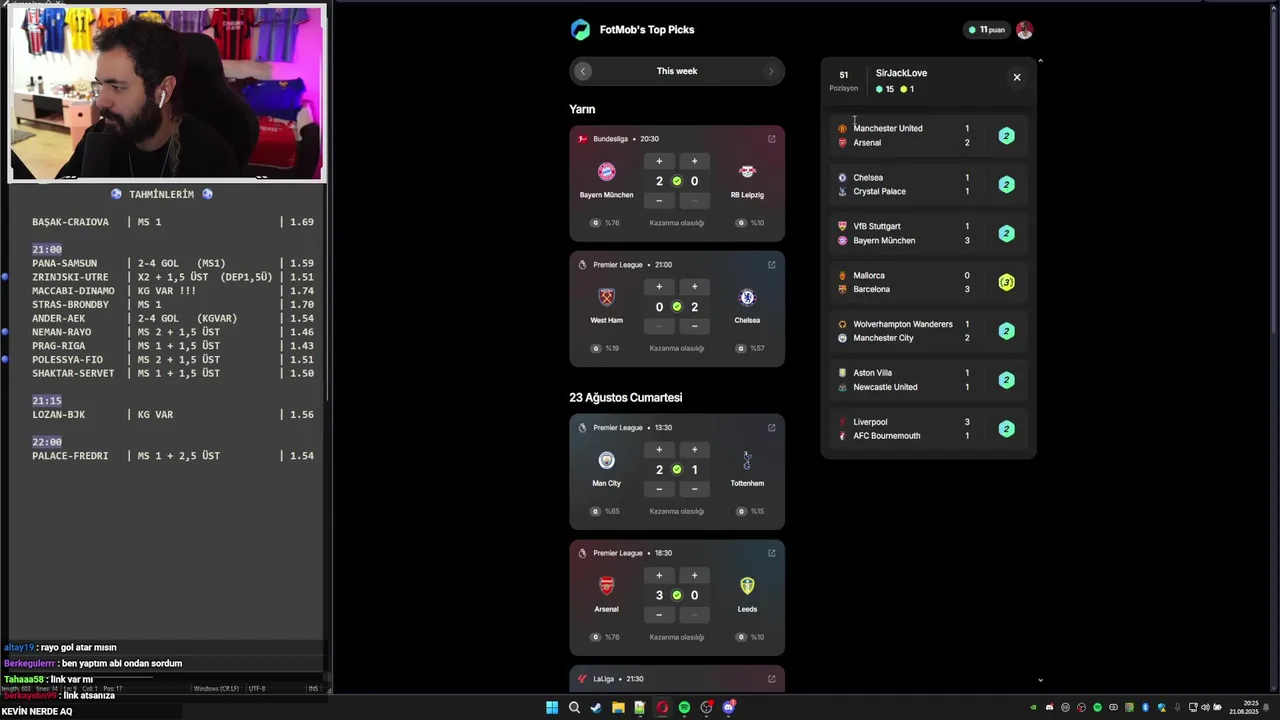
Task: Increase Chelsea score in West Ham card
Action: (694, 287)
